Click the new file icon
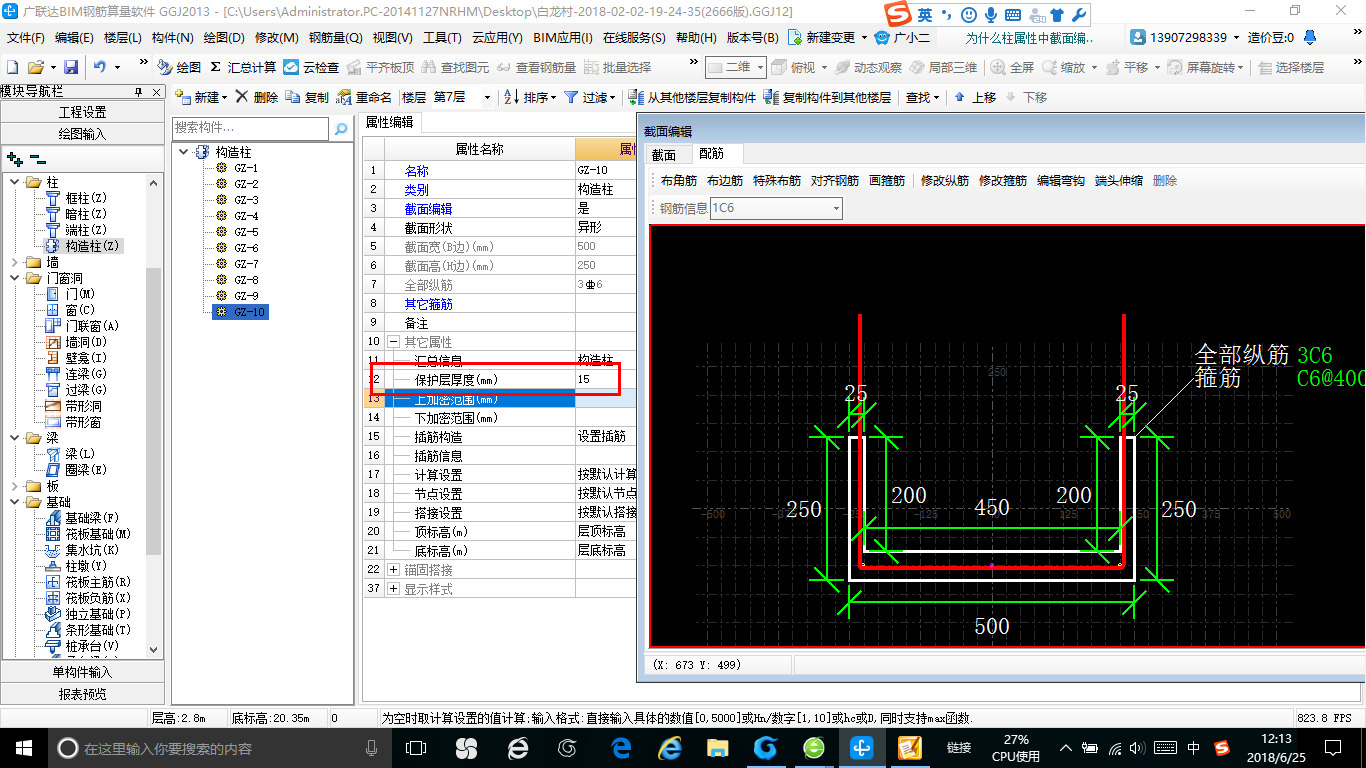 [13, 67]
